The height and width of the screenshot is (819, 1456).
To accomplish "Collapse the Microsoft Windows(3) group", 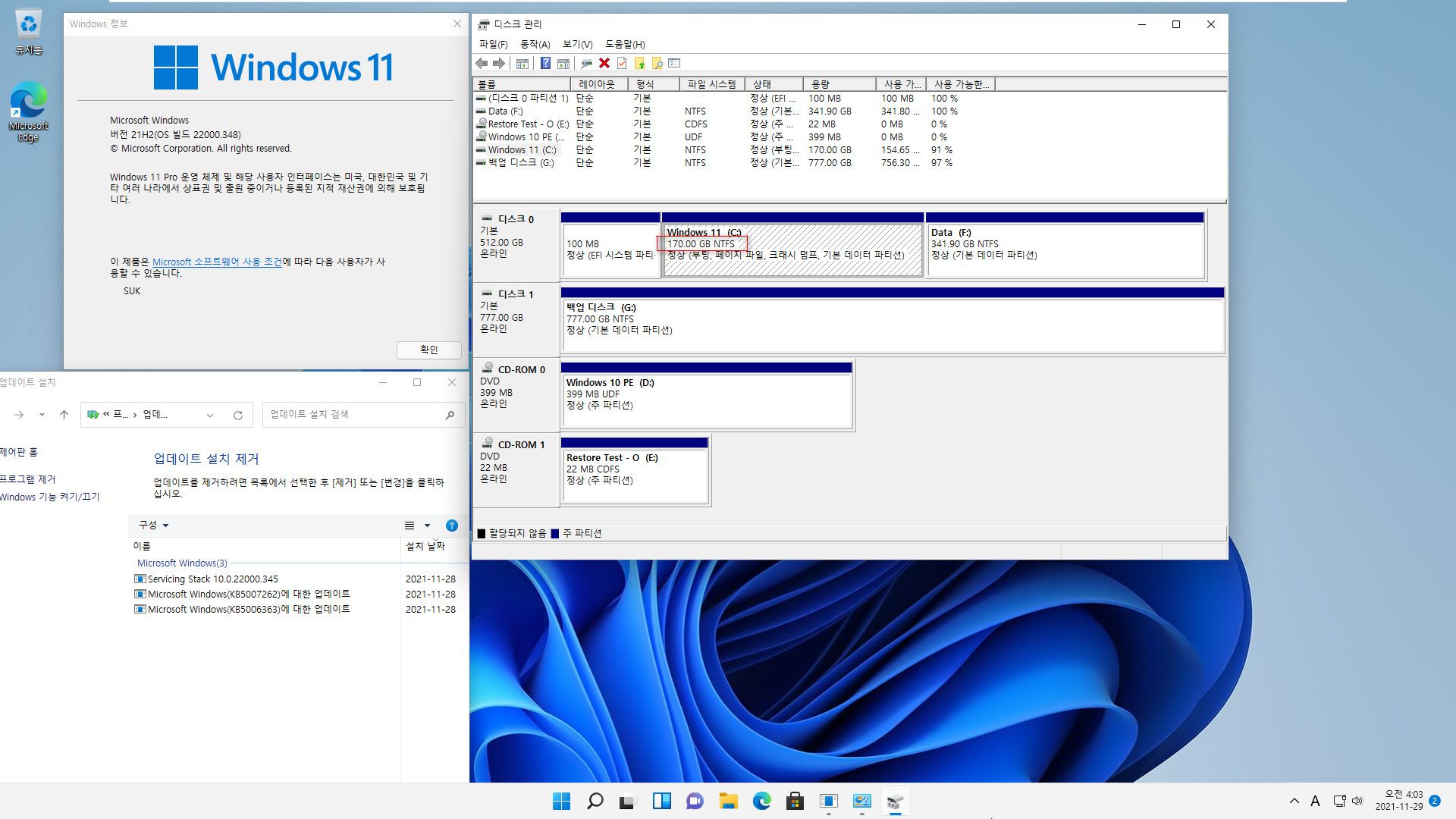I will point(182,563).
